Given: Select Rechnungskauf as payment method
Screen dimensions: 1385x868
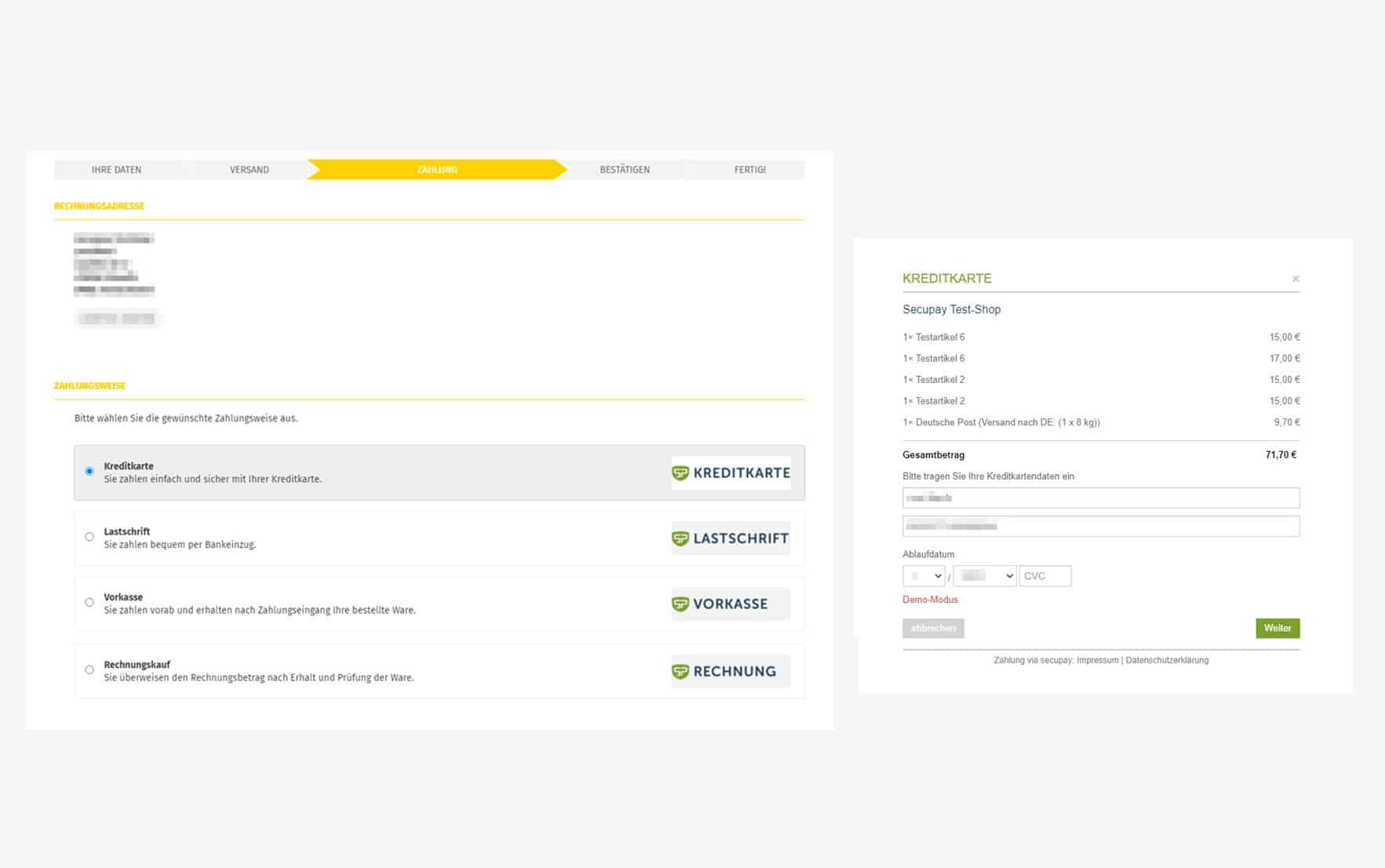Looking at the screenshot, I should pyautogui.click(x=89, y=669).
